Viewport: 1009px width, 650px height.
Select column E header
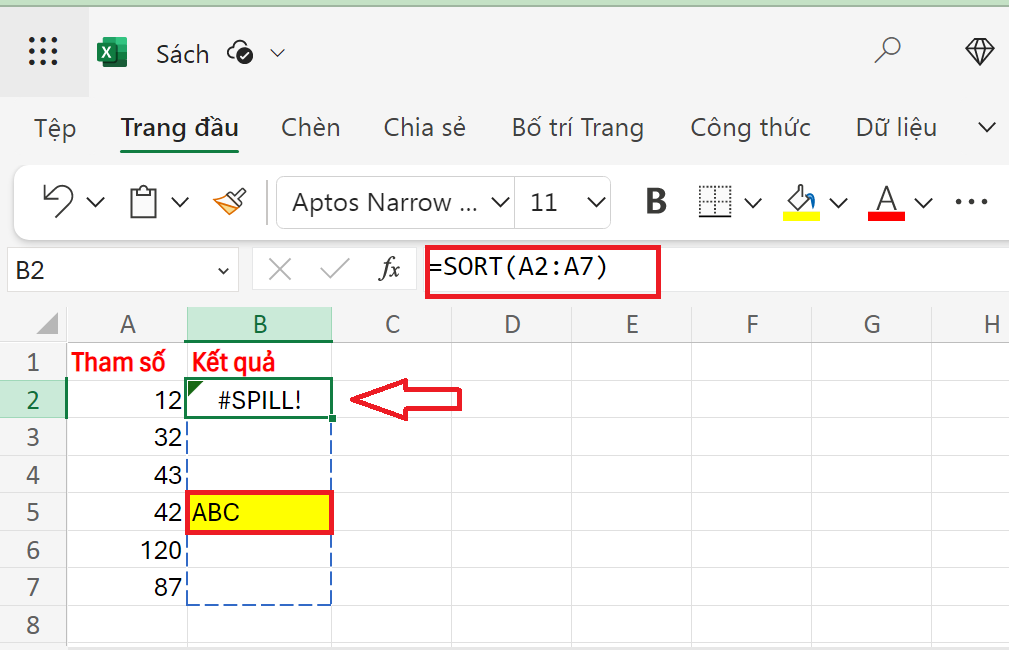click(632, 324)
